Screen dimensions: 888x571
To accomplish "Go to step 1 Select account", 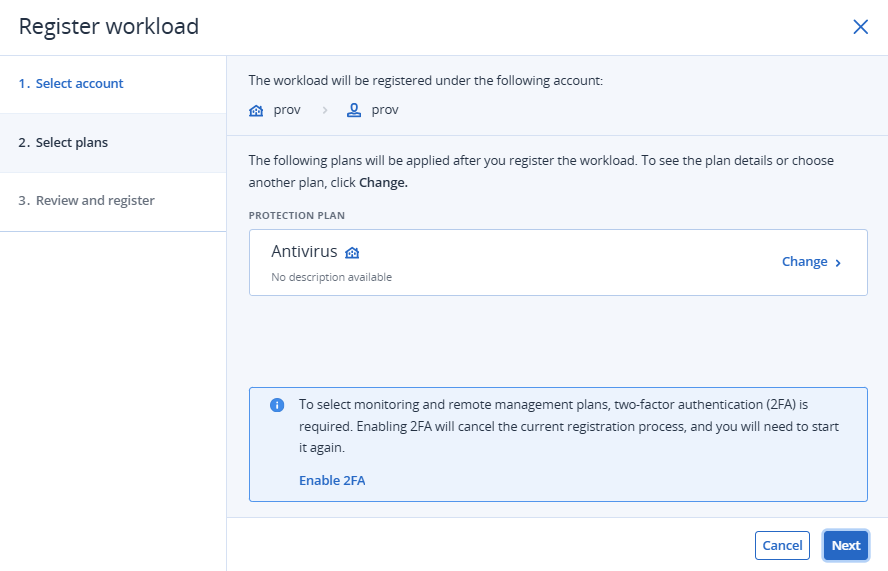I will (x=79, y=84).
